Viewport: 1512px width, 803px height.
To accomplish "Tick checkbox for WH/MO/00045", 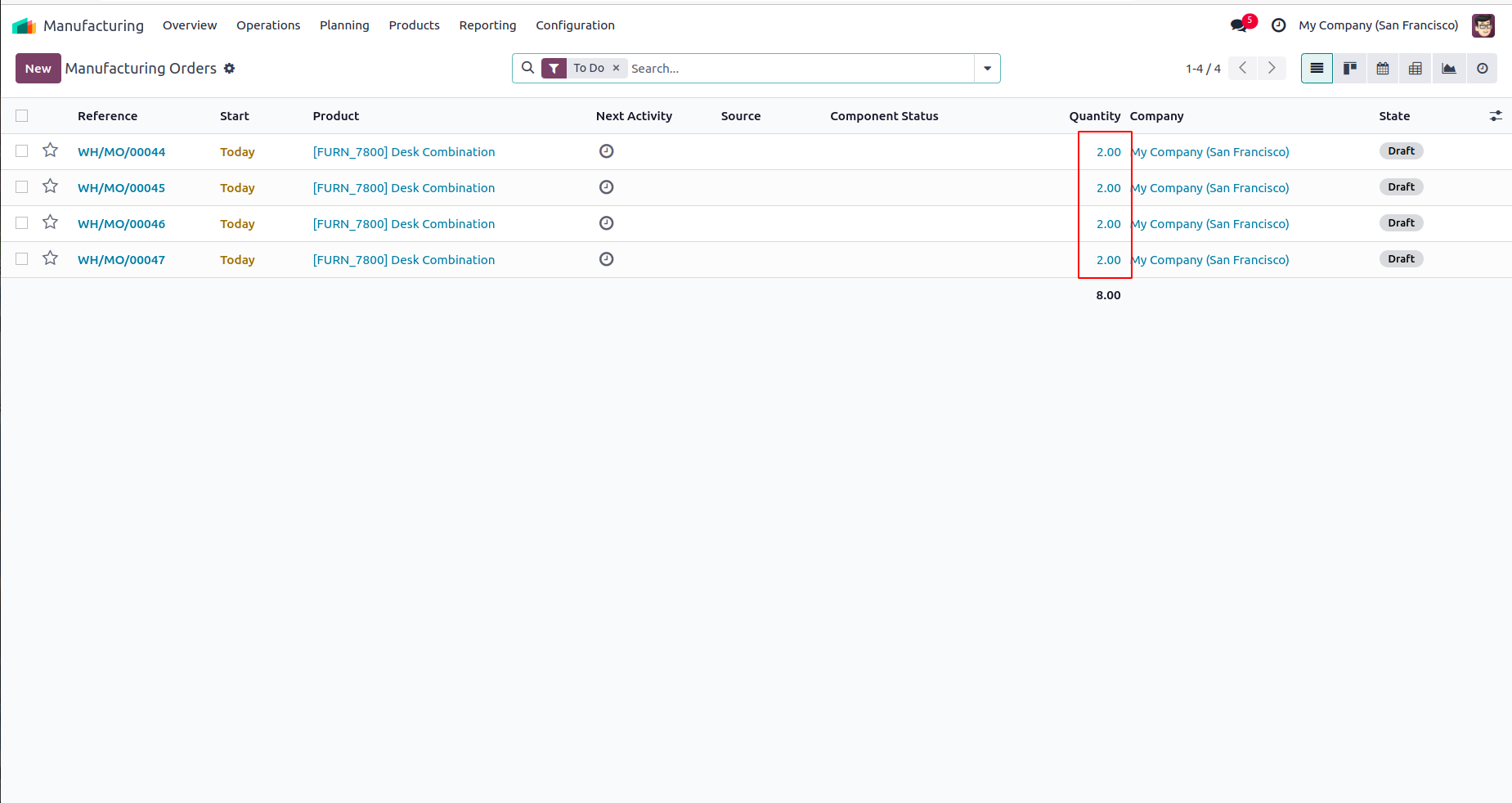I will point(22,187).
